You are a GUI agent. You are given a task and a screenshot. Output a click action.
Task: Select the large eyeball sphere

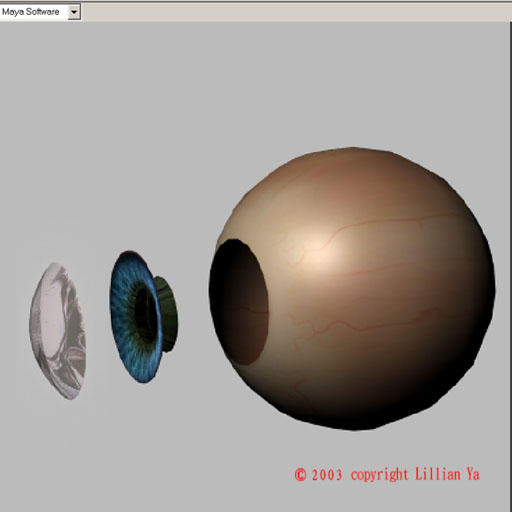352,288
